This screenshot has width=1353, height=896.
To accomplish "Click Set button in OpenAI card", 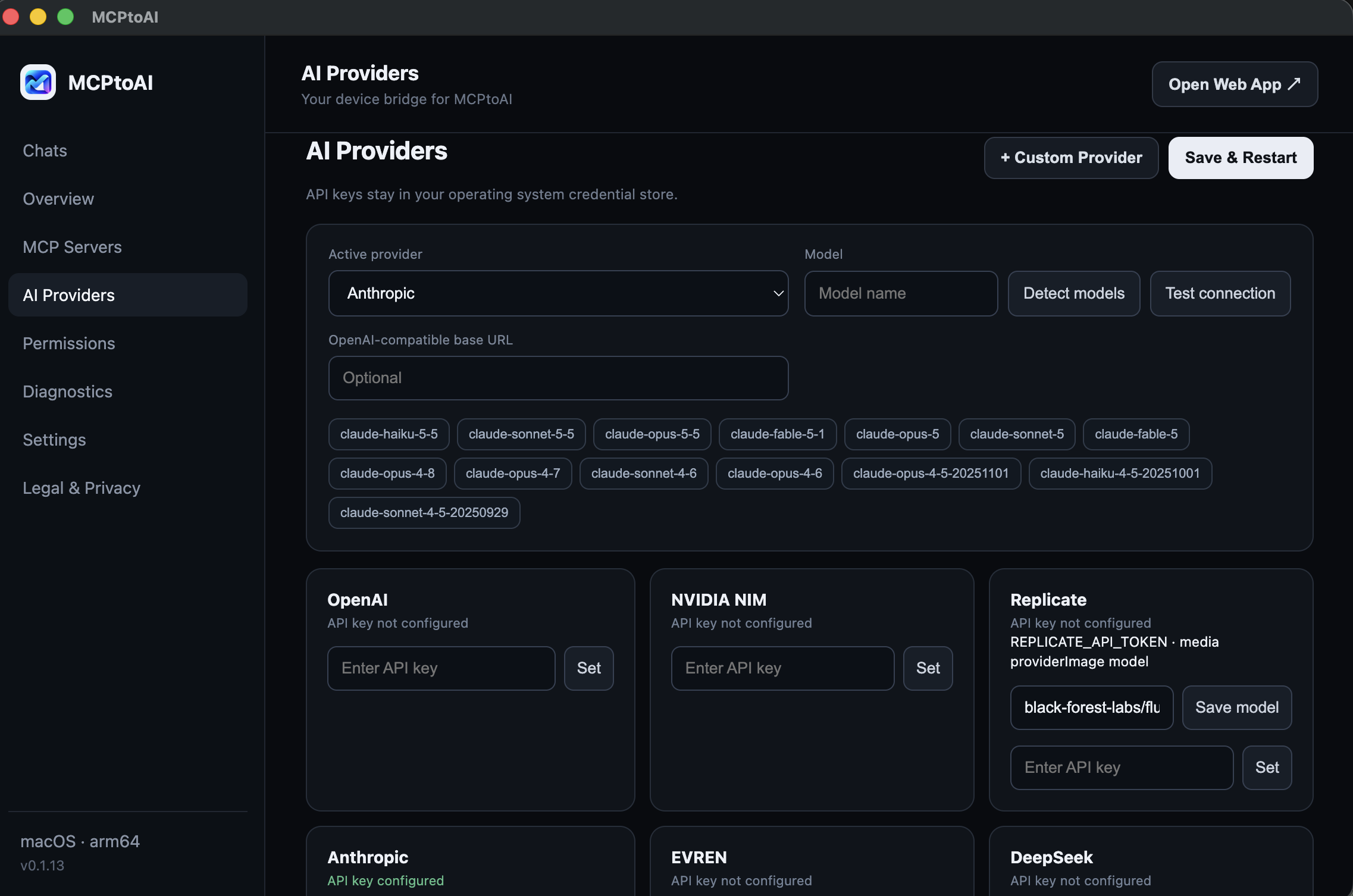I will (588, 668).
